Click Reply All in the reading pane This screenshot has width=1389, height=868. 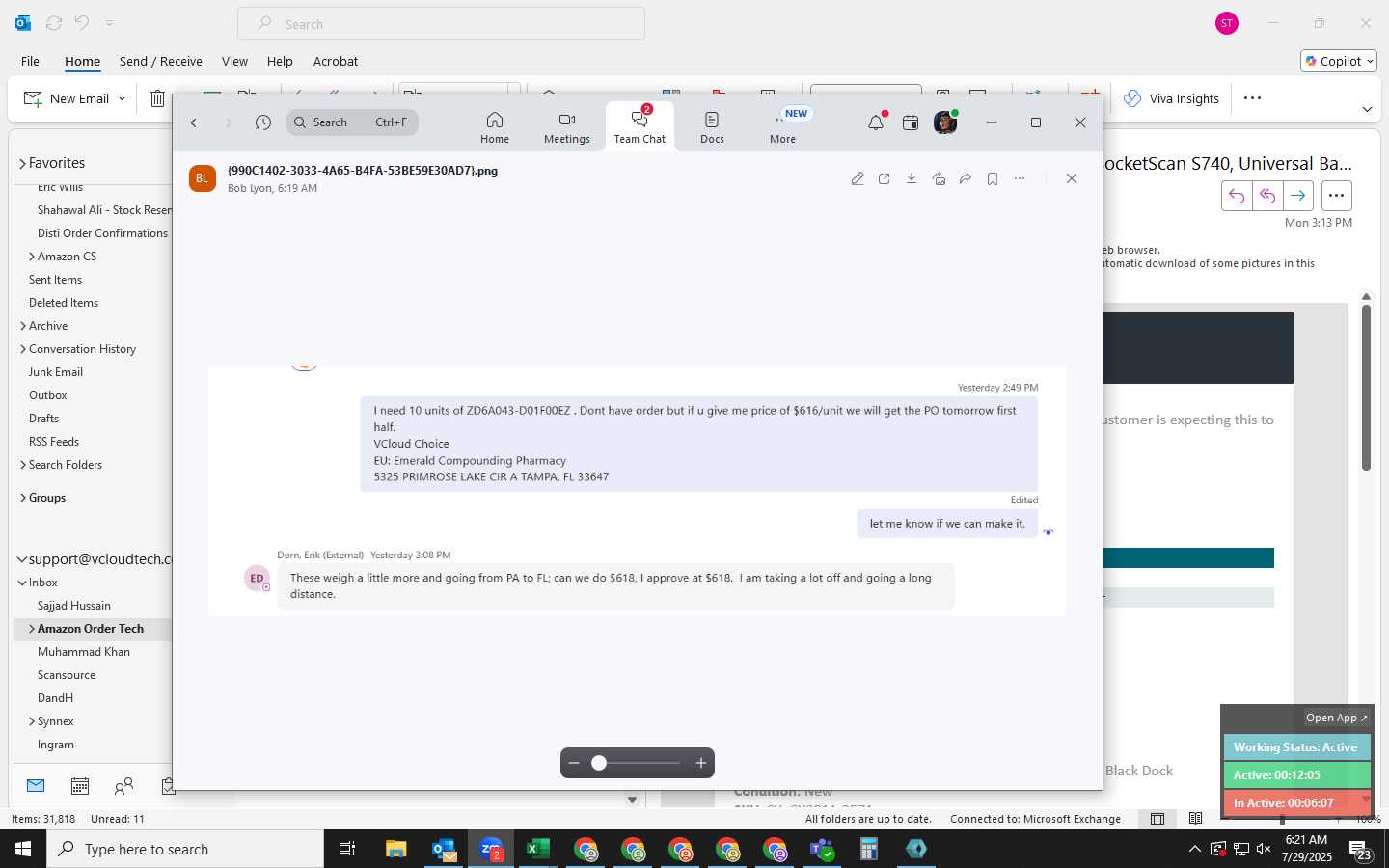pos(1267,196)
